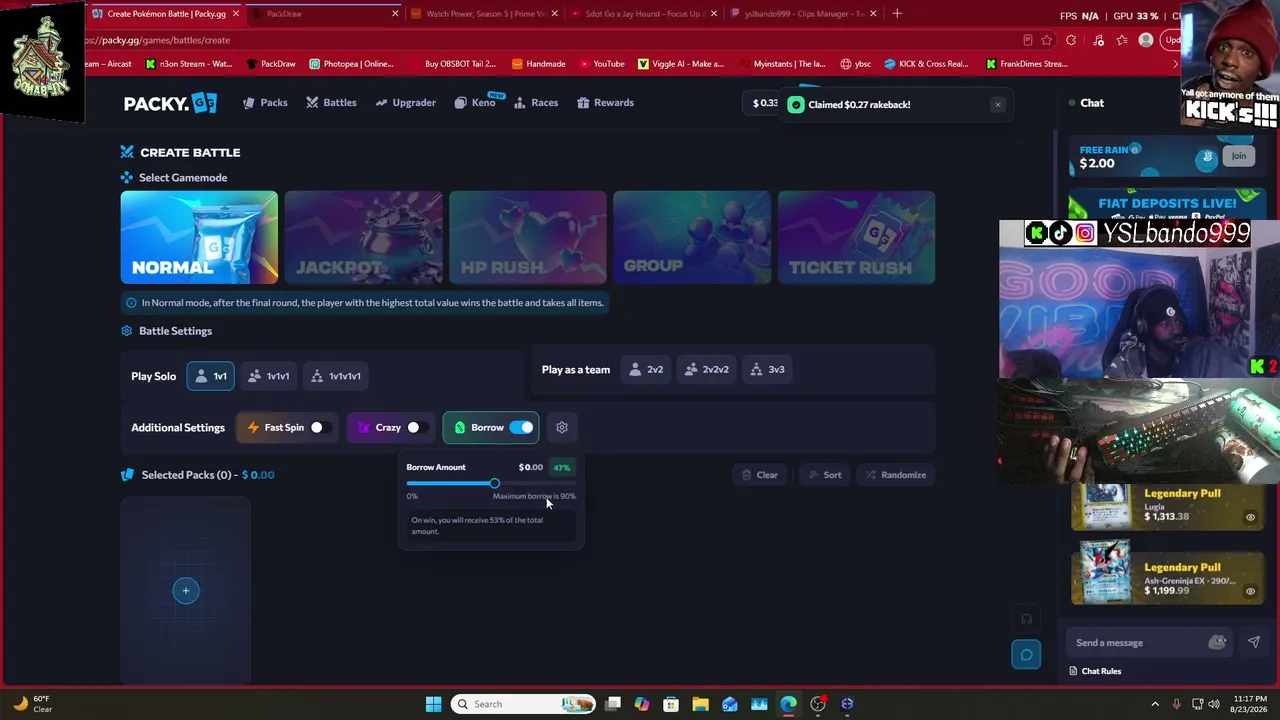Click the Packy.gg logo
Viewport: 1280px width, 720px height.
(x=170, y=103)
